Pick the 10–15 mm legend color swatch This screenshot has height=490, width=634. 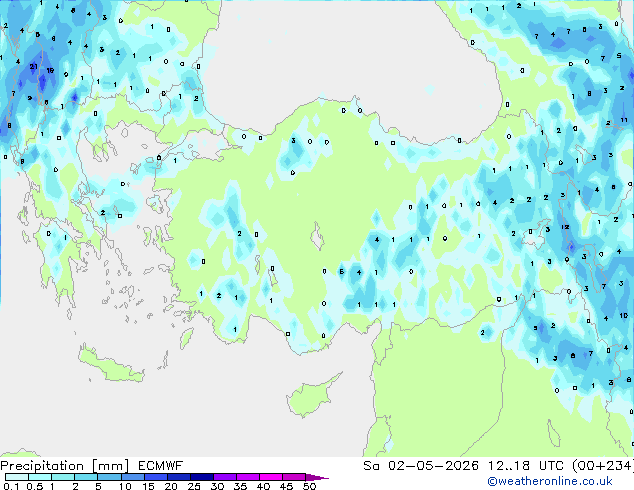[x=132, y=477]
